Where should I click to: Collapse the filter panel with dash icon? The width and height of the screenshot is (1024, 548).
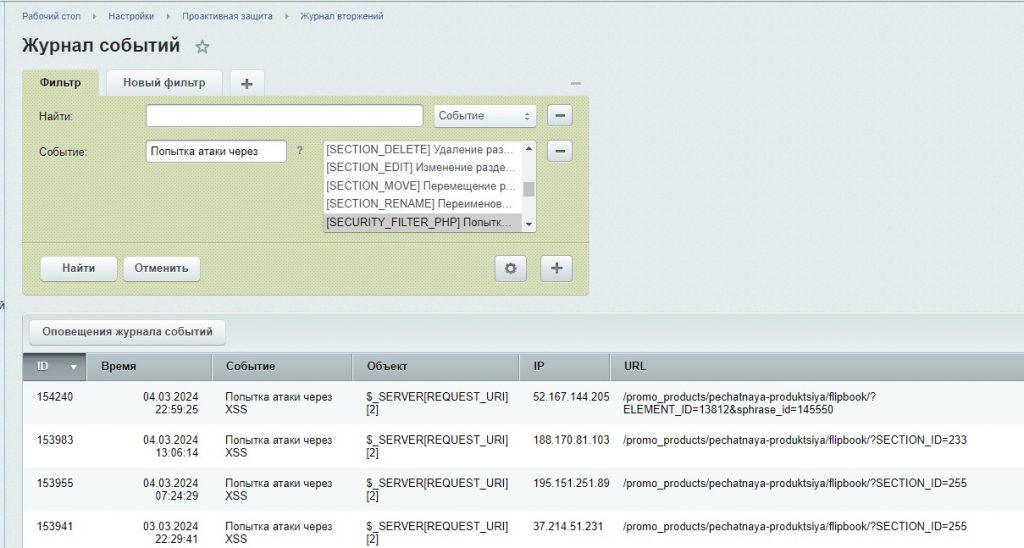[x=575, y=83]
